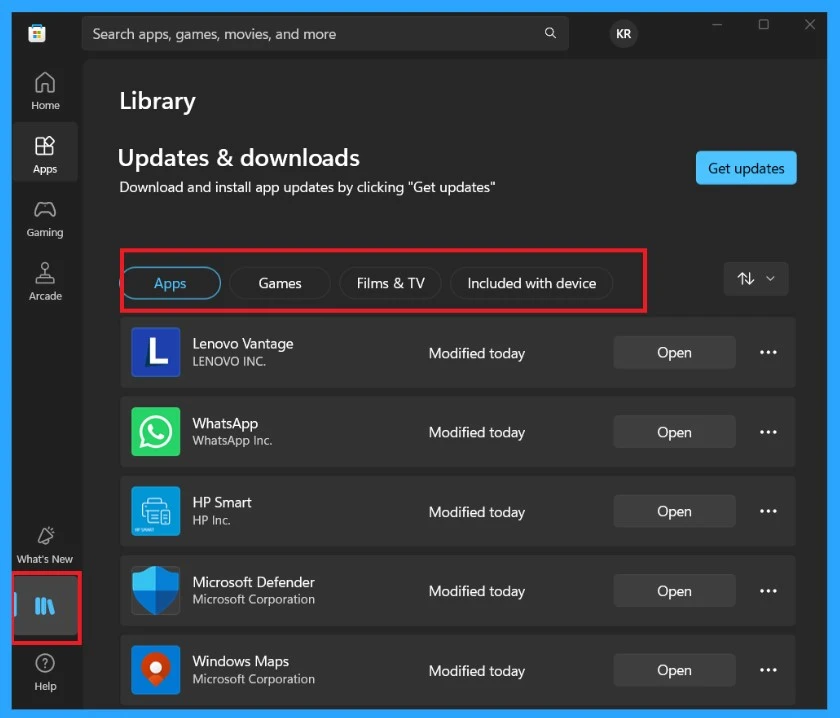The height and width of the screenshot is (718, 840).
Task: Open the Arcade section
Action: coord(45,281)
